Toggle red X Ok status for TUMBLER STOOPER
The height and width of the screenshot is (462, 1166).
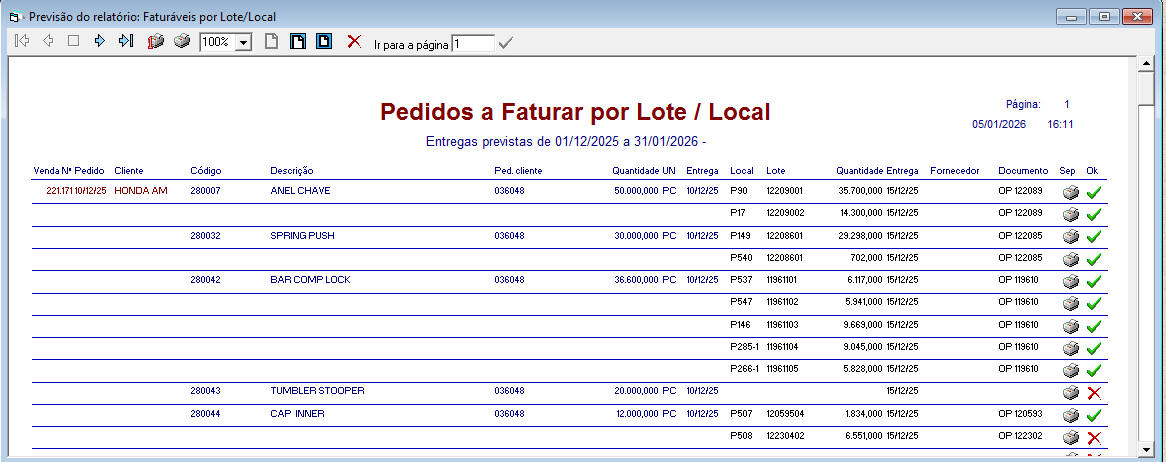(1093, 393)
